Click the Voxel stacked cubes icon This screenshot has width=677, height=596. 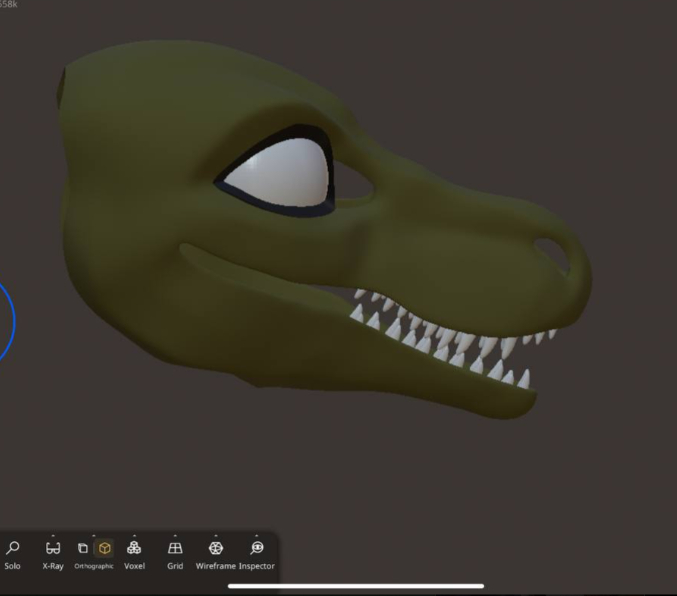[134, 549]
